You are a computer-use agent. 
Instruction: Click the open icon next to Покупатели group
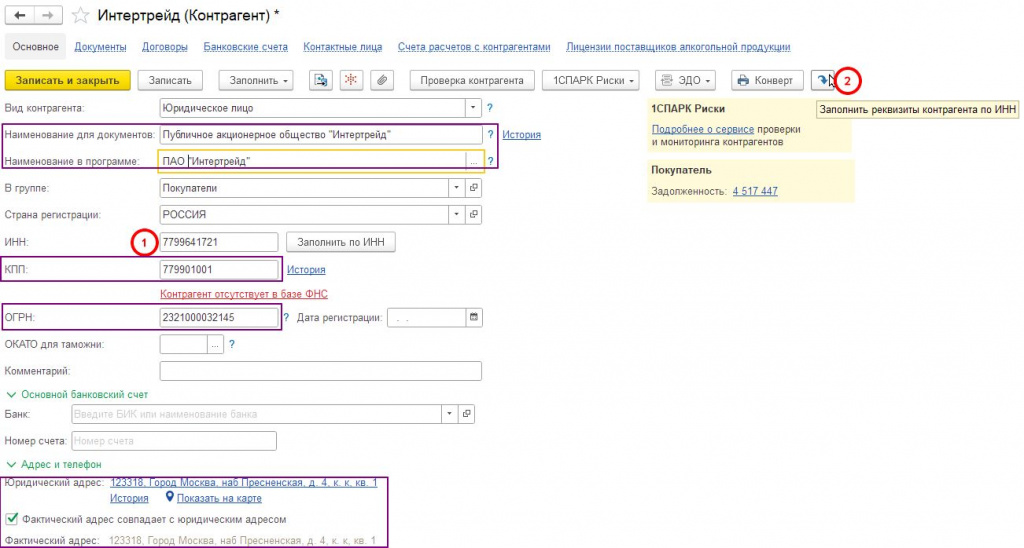[474, 187]
